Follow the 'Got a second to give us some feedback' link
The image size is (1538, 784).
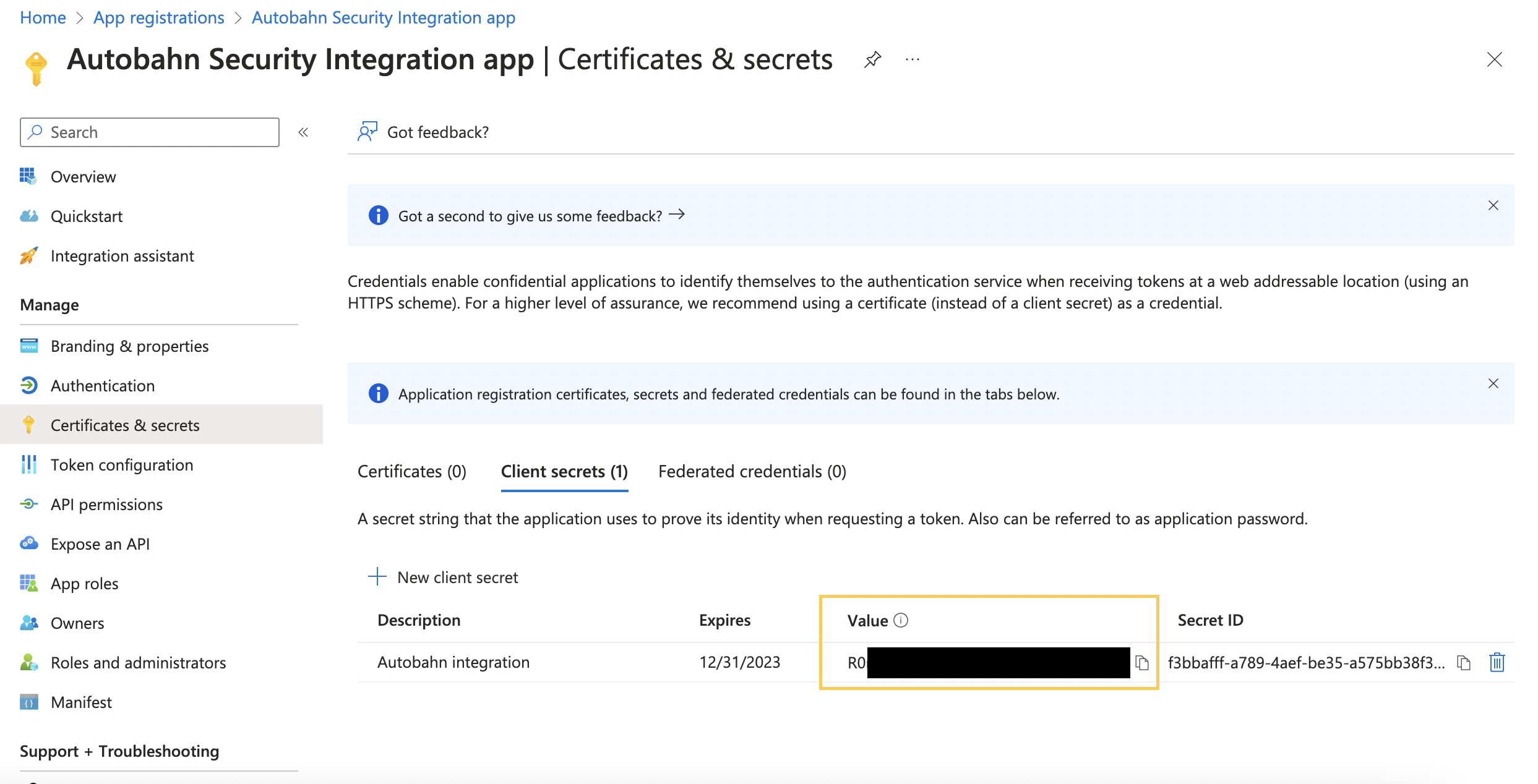[530, 216]
